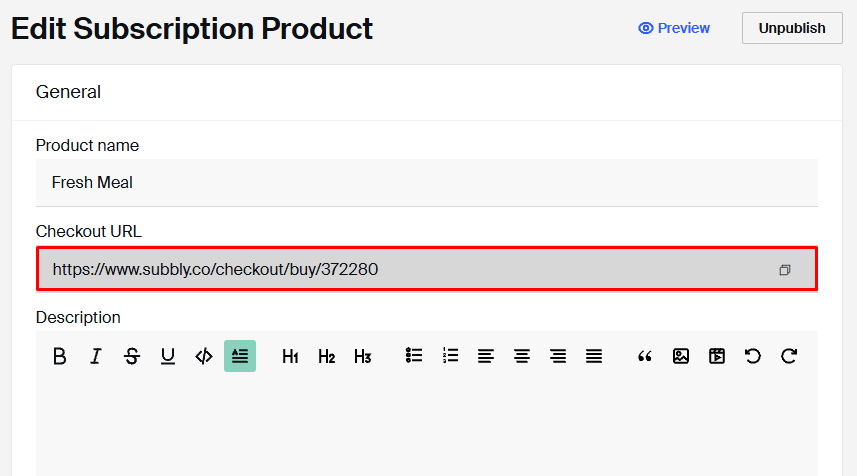
Task: Justify the description text
Action: click(x=594, y=356)
